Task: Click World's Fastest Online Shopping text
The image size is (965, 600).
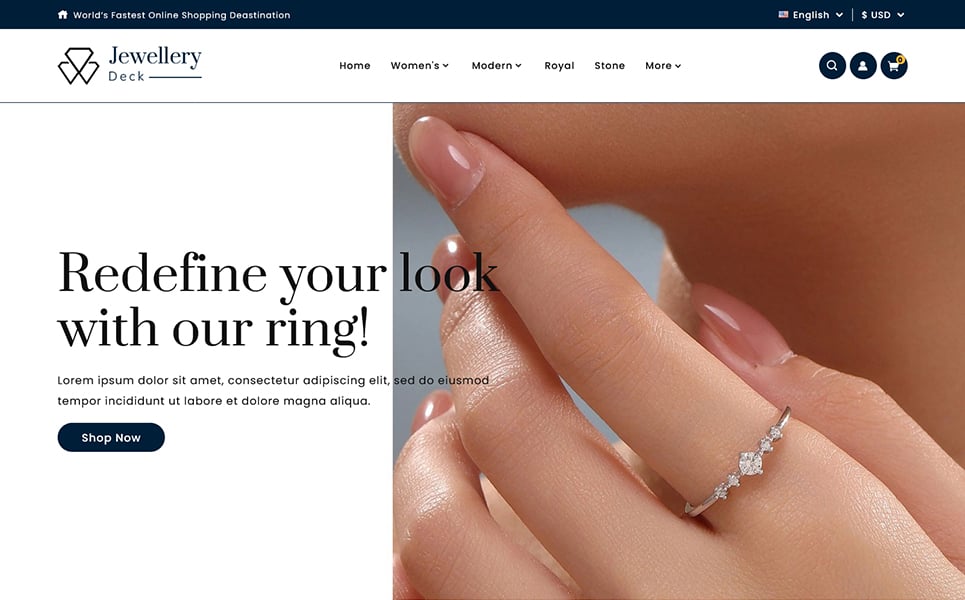Action: point(182,15)
